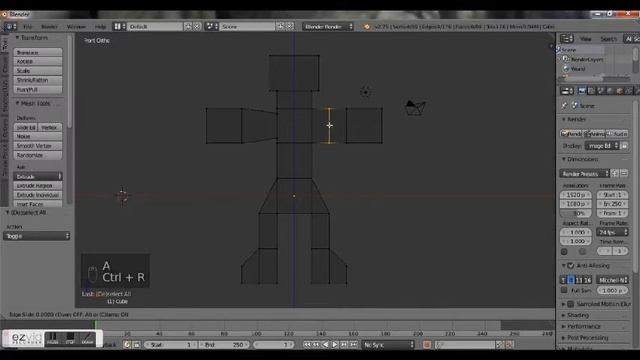Open the Blender Render engine dropdown
The image size is (640, 360).
click(328, 27)
